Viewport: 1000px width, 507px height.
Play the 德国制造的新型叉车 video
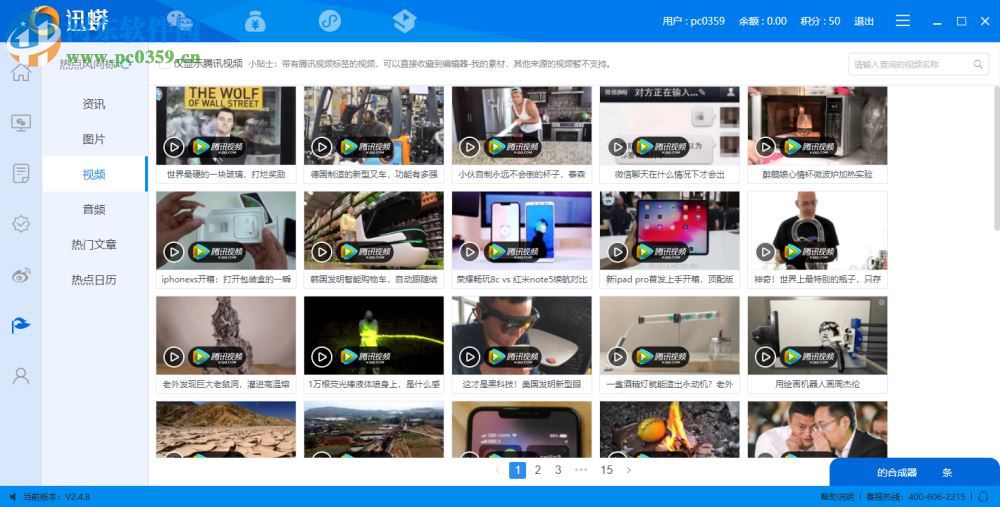click(x=321, y=147)
